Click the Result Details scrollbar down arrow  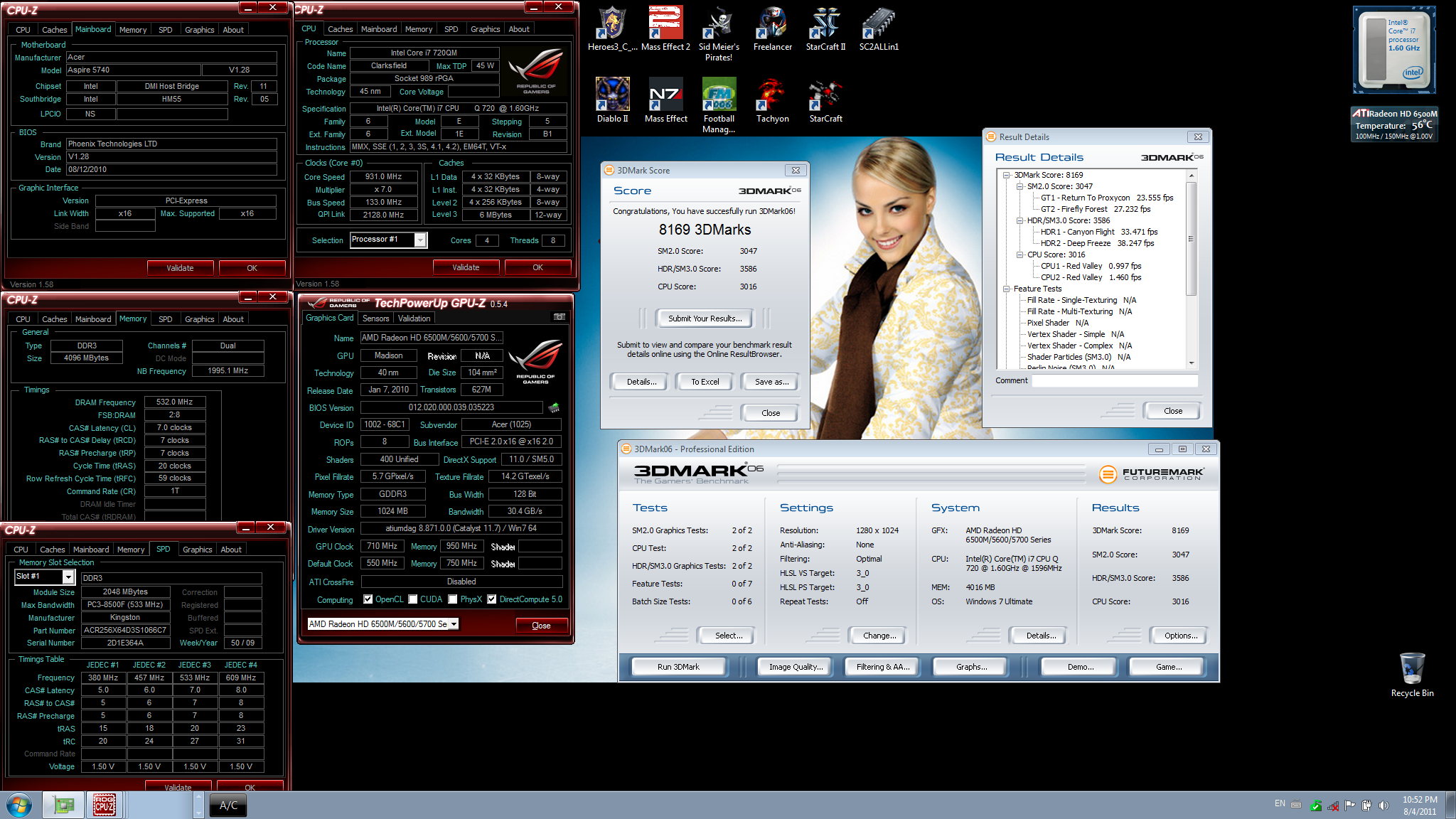[1191, 363]
